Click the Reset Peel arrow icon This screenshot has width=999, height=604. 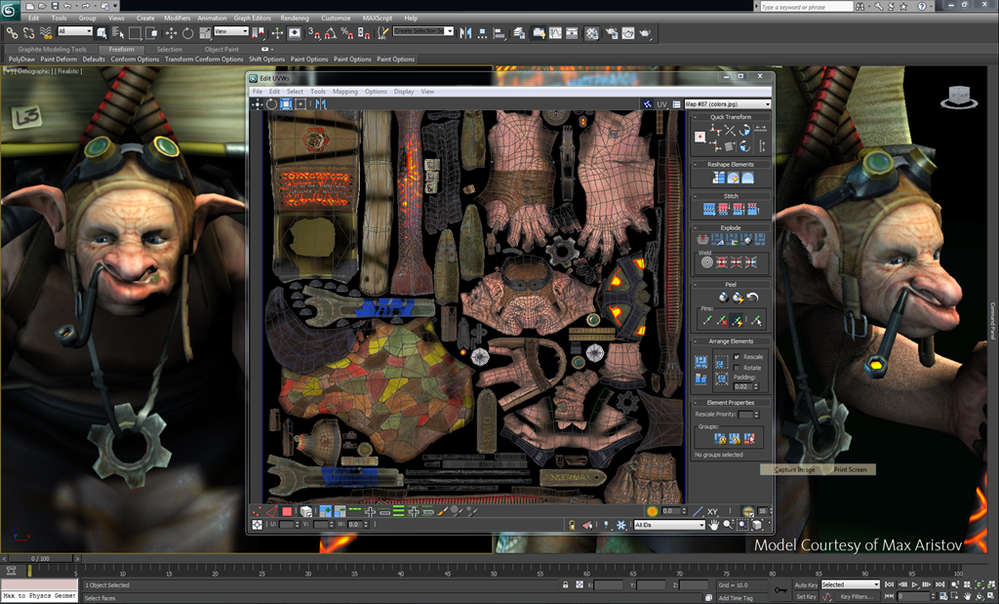click(x=753, y=297)
